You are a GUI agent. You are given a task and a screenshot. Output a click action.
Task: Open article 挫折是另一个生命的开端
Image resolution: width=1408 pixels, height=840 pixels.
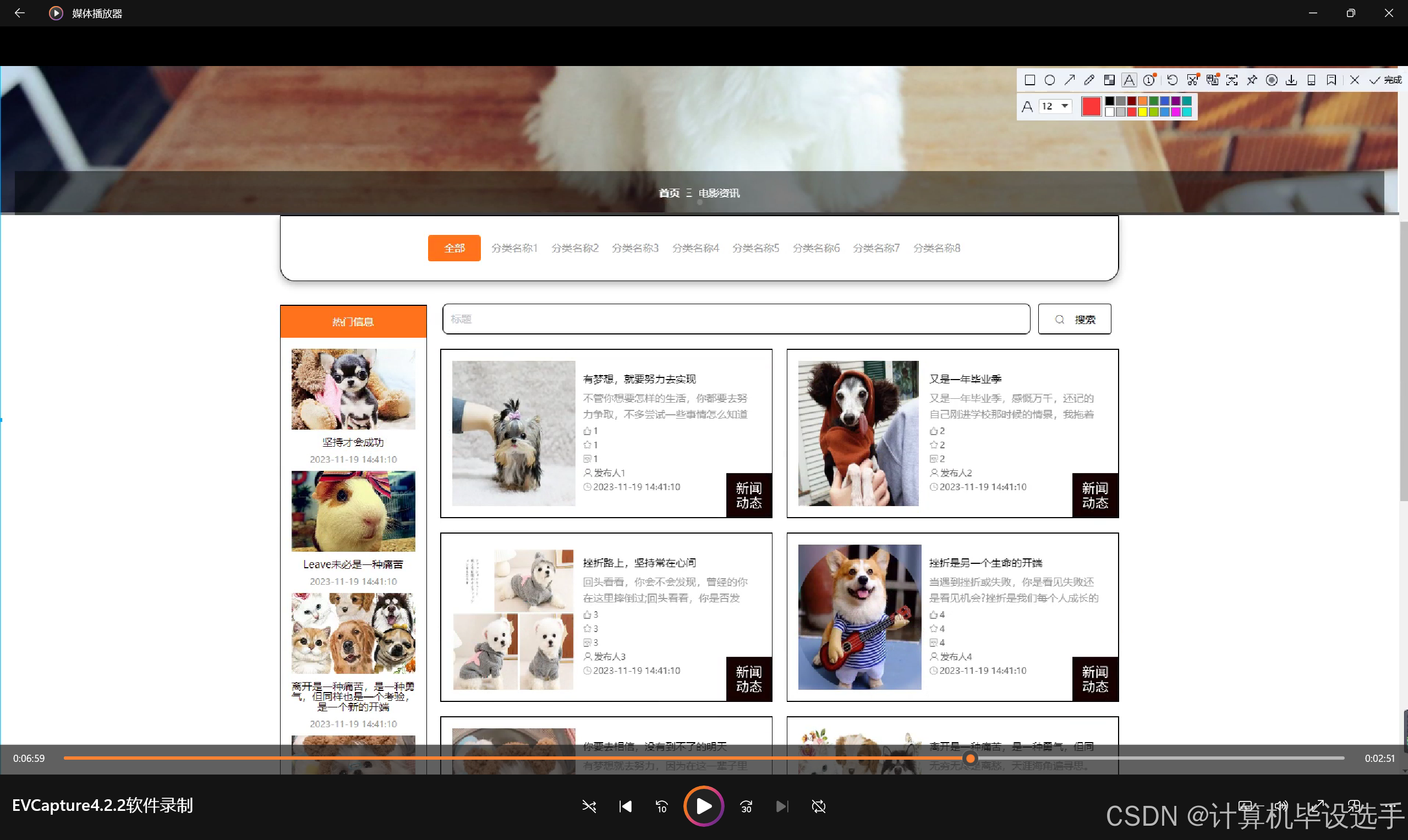click(x=985, y=563)
